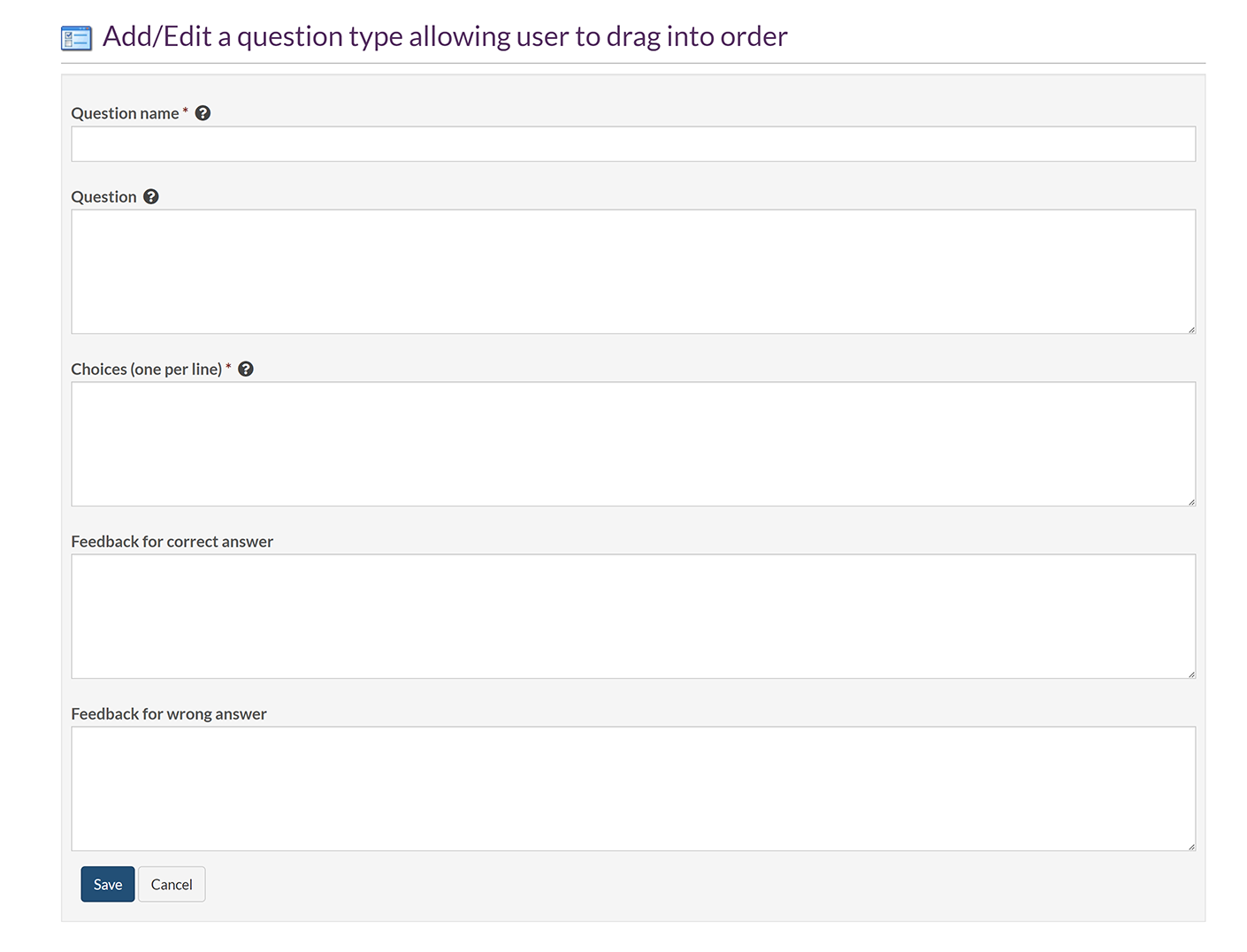Click the "Feedback for wrong answer" label
Image resolution: width=1247 pixels, height=952 pixels.
click(x=168, y=713)
